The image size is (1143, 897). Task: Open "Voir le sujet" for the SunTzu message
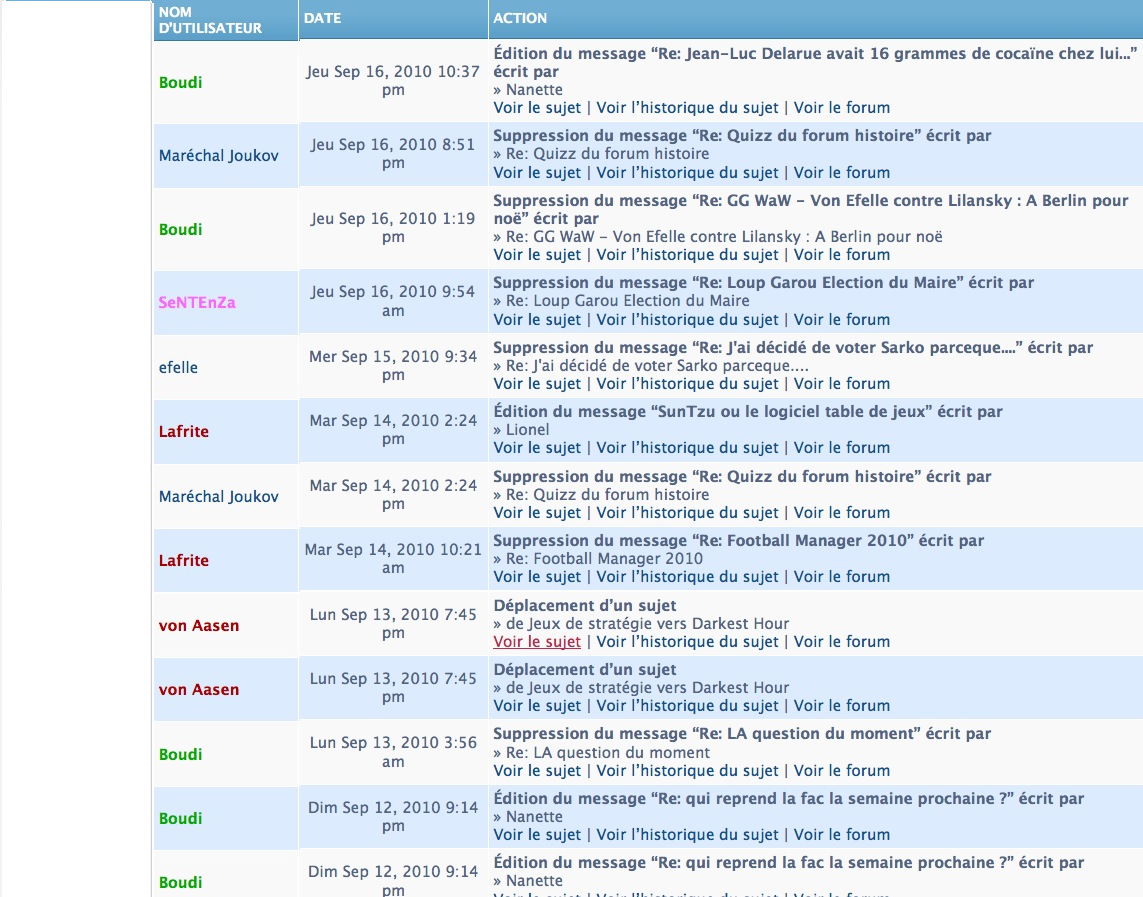click(537, 448)
